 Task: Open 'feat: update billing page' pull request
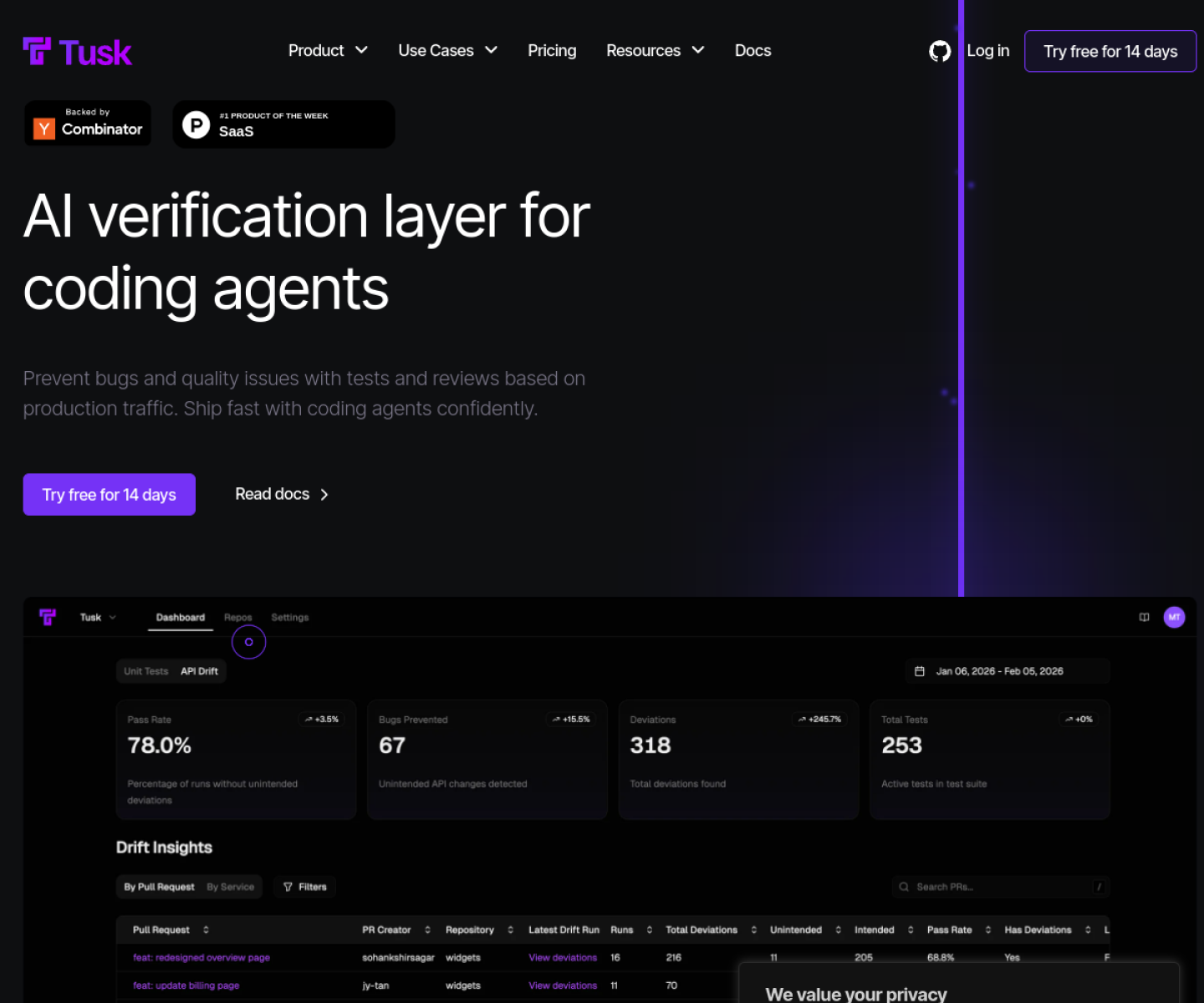[186, 985]
